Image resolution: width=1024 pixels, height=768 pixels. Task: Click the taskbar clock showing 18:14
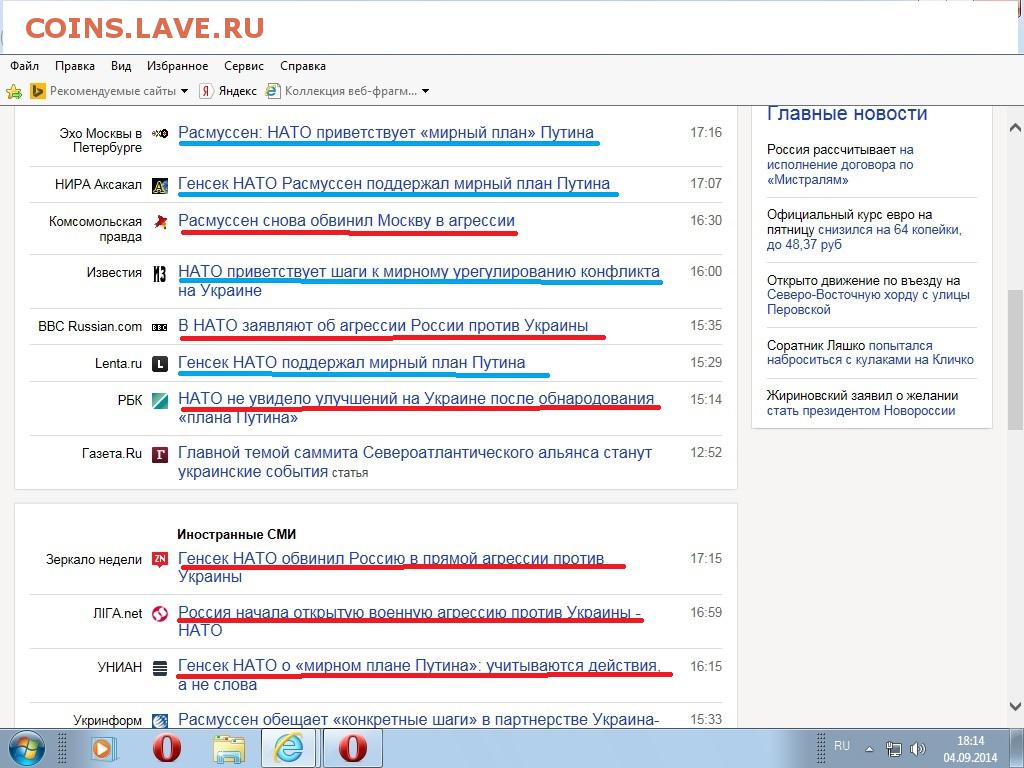point(970,749)
